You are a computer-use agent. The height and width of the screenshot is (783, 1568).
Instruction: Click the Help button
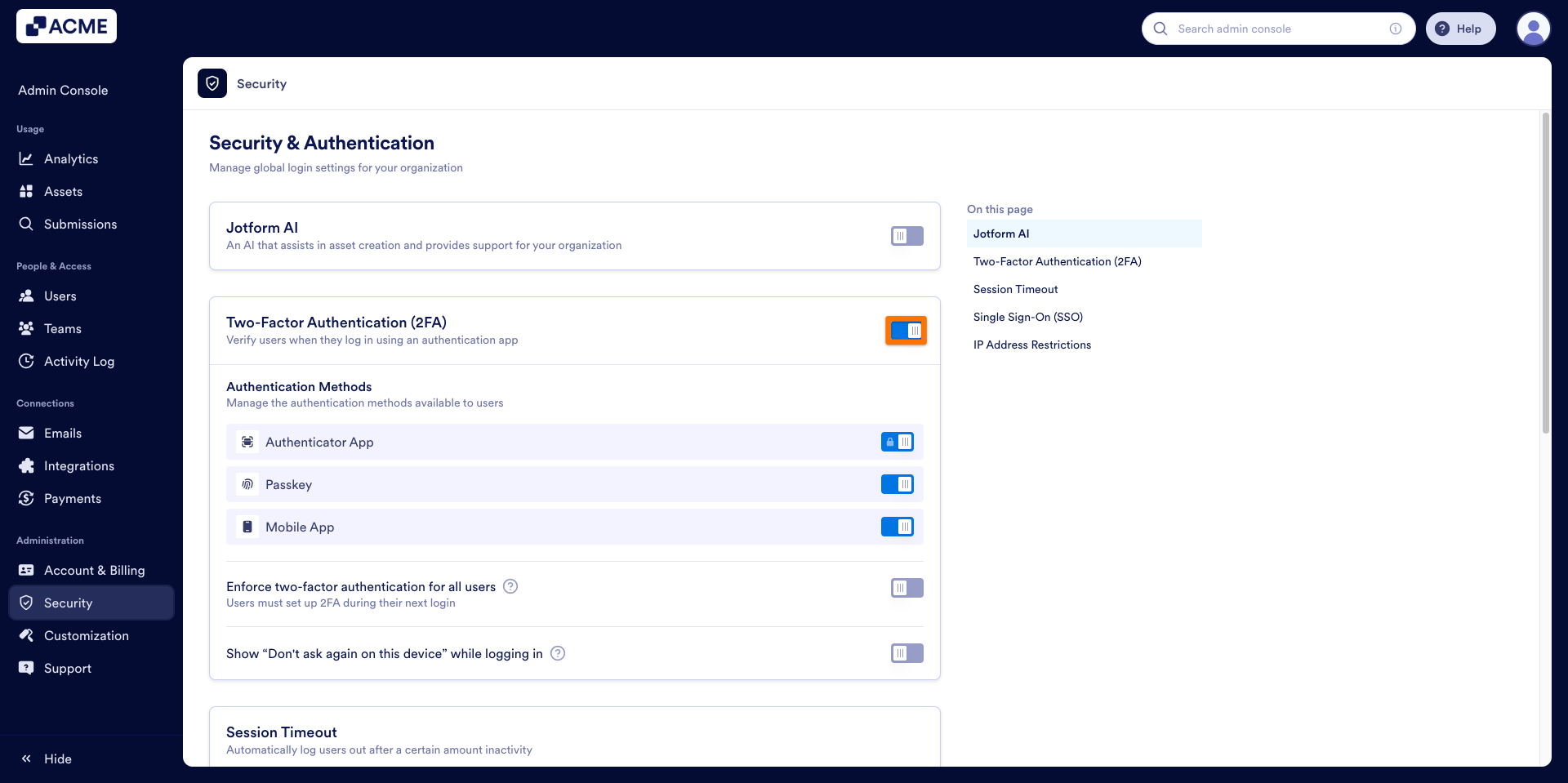(x=1461, y=29)
